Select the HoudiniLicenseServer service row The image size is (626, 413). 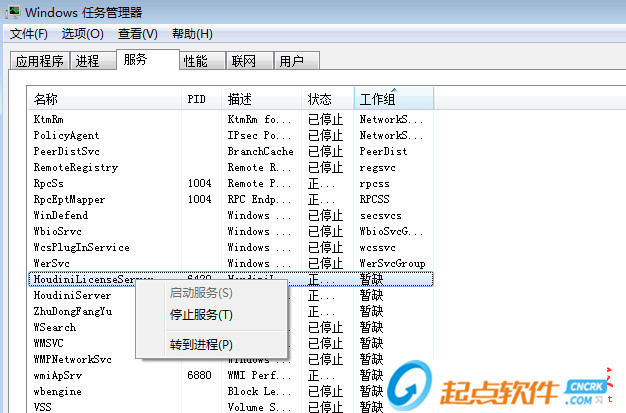click(231, 279)
